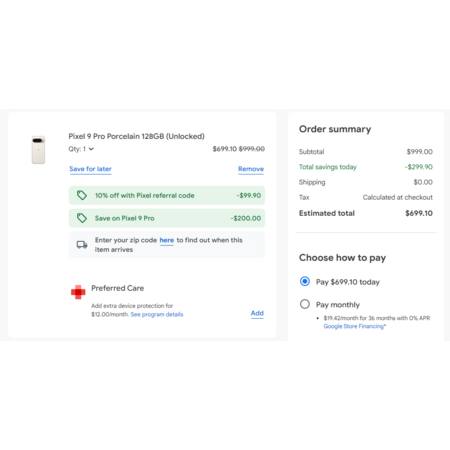450x450 pixels.
Task: Click the red cross Preferred Care icon
Action: click(78, 292)
